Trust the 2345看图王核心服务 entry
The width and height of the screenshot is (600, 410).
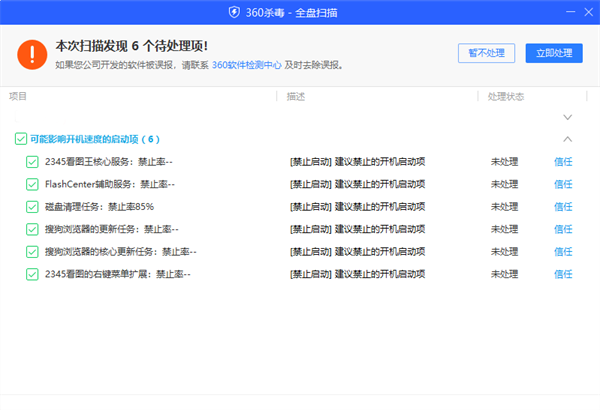(x=563, y=161)
